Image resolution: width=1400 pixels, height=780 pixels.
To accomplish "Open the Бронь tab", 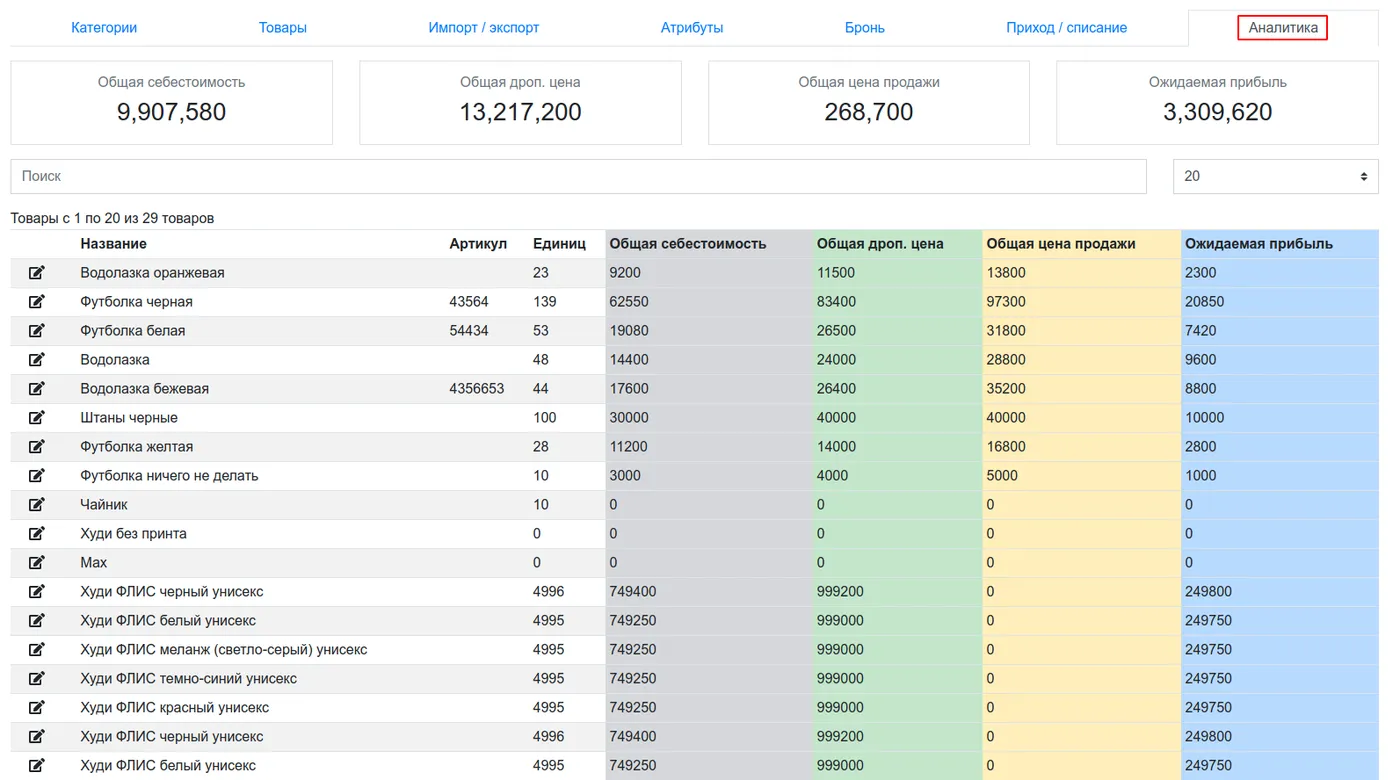I will (x=865, y=28).
